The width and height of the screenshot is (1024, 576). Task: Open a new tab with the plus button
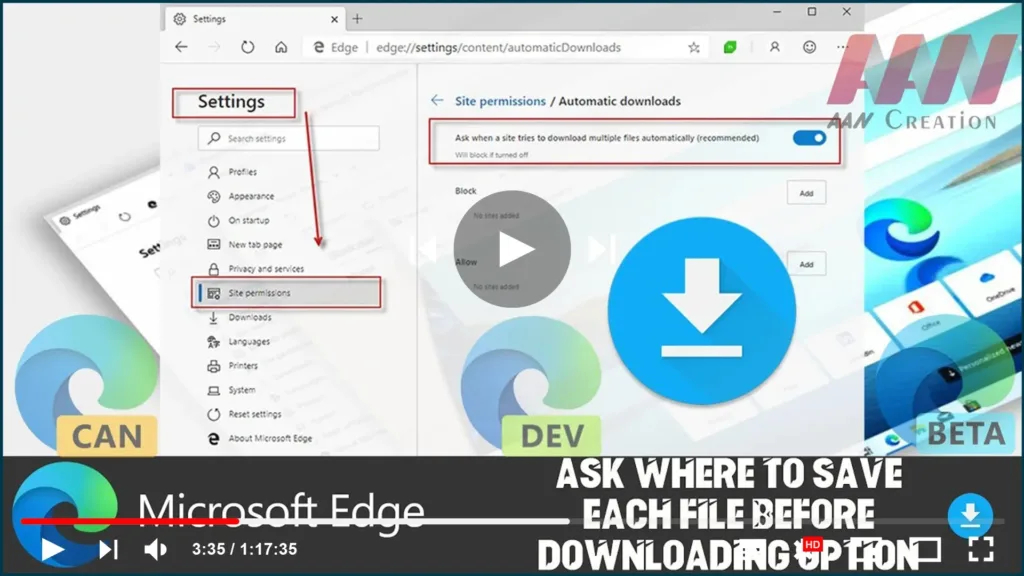click(x=357, y=18)
